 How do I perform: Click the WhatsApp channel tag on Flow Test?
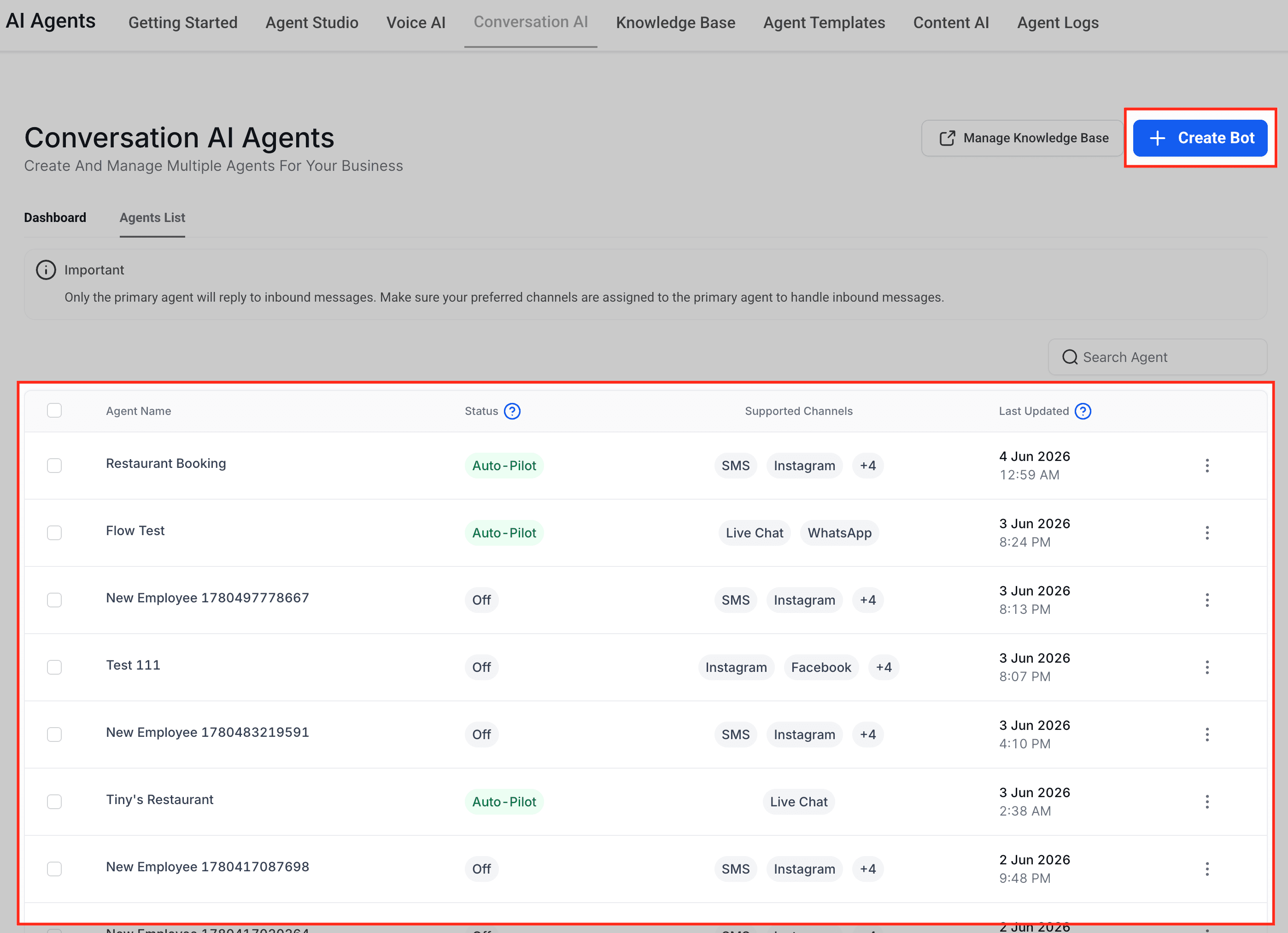pos(839,533)
